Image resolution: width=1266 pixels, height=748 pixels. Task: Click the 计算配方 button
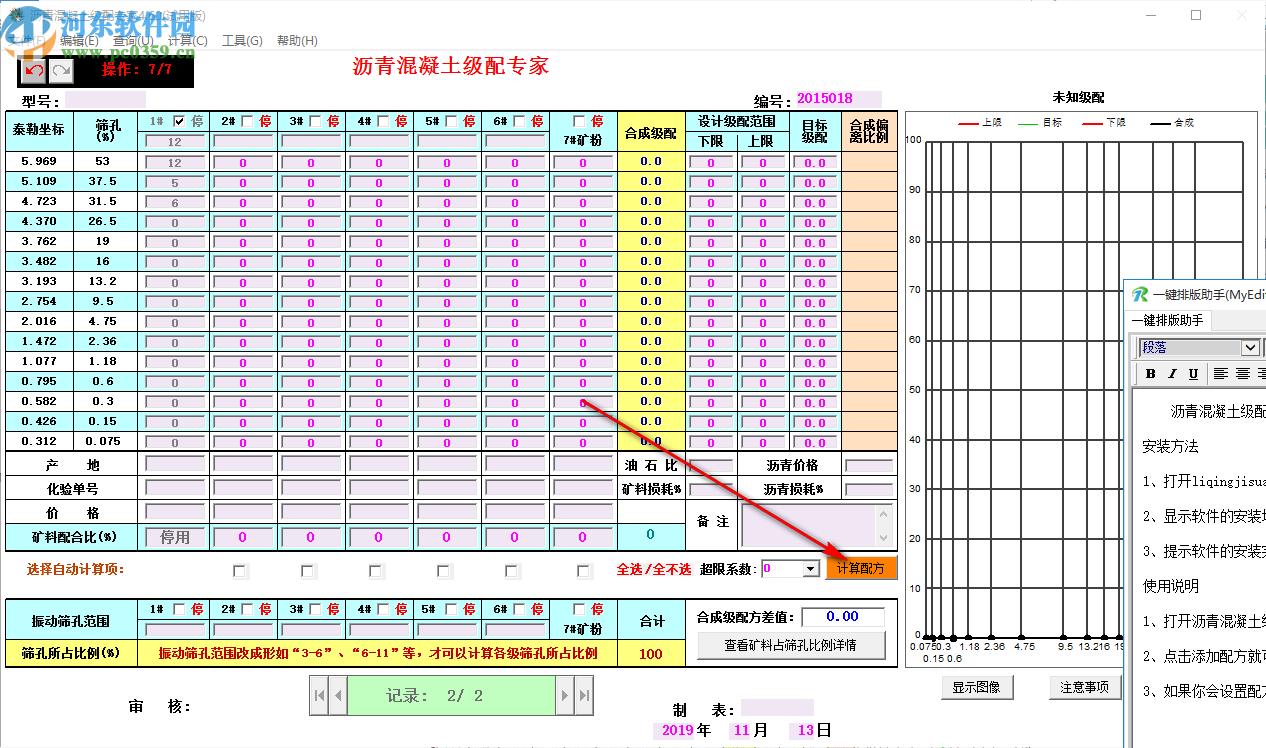click(x=861, y=568)
